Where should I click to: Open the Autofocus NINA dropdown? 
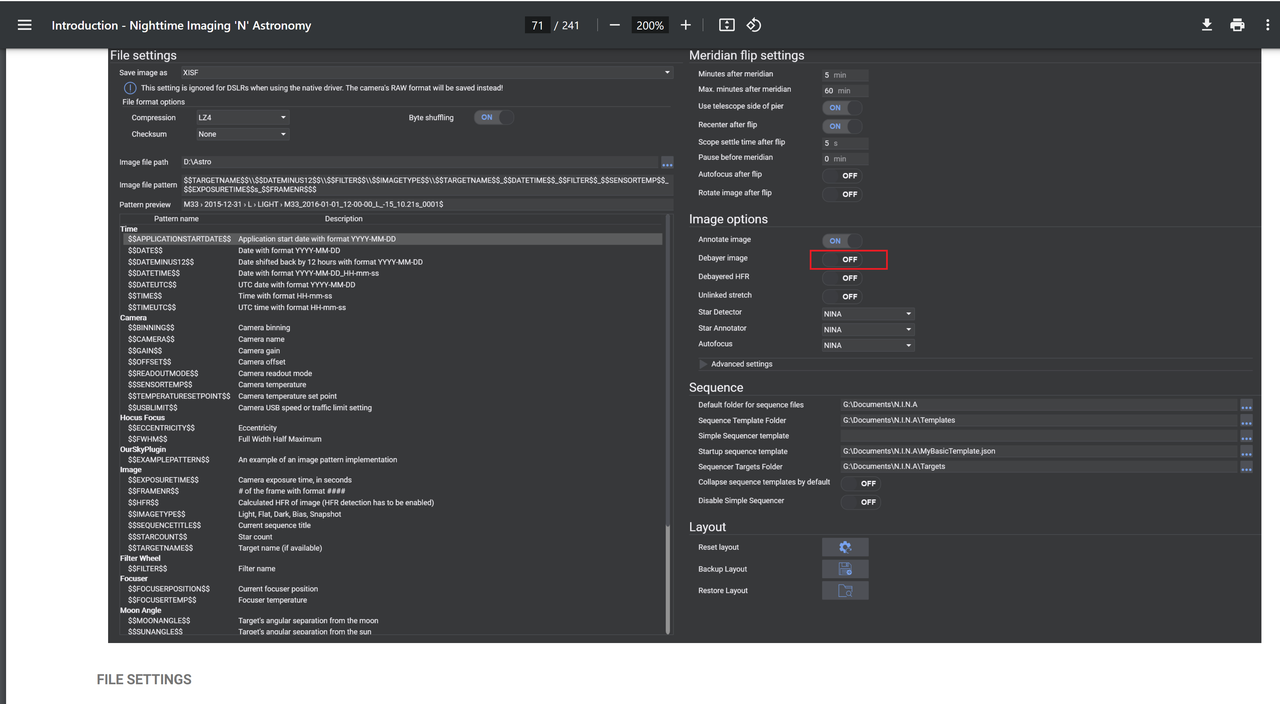pos(868,345)
